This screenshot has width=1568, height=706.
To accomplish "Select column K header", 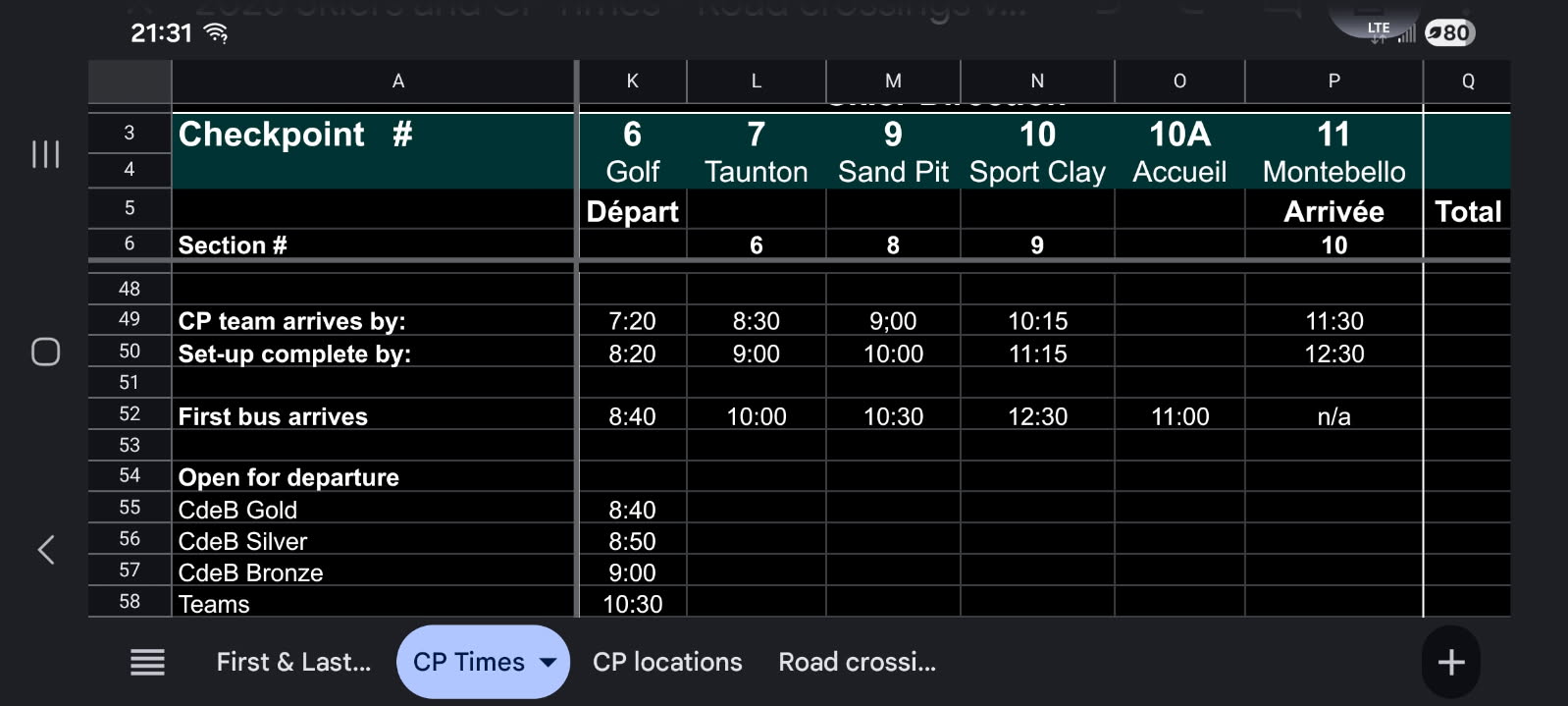I will click(x=632, y=81).
